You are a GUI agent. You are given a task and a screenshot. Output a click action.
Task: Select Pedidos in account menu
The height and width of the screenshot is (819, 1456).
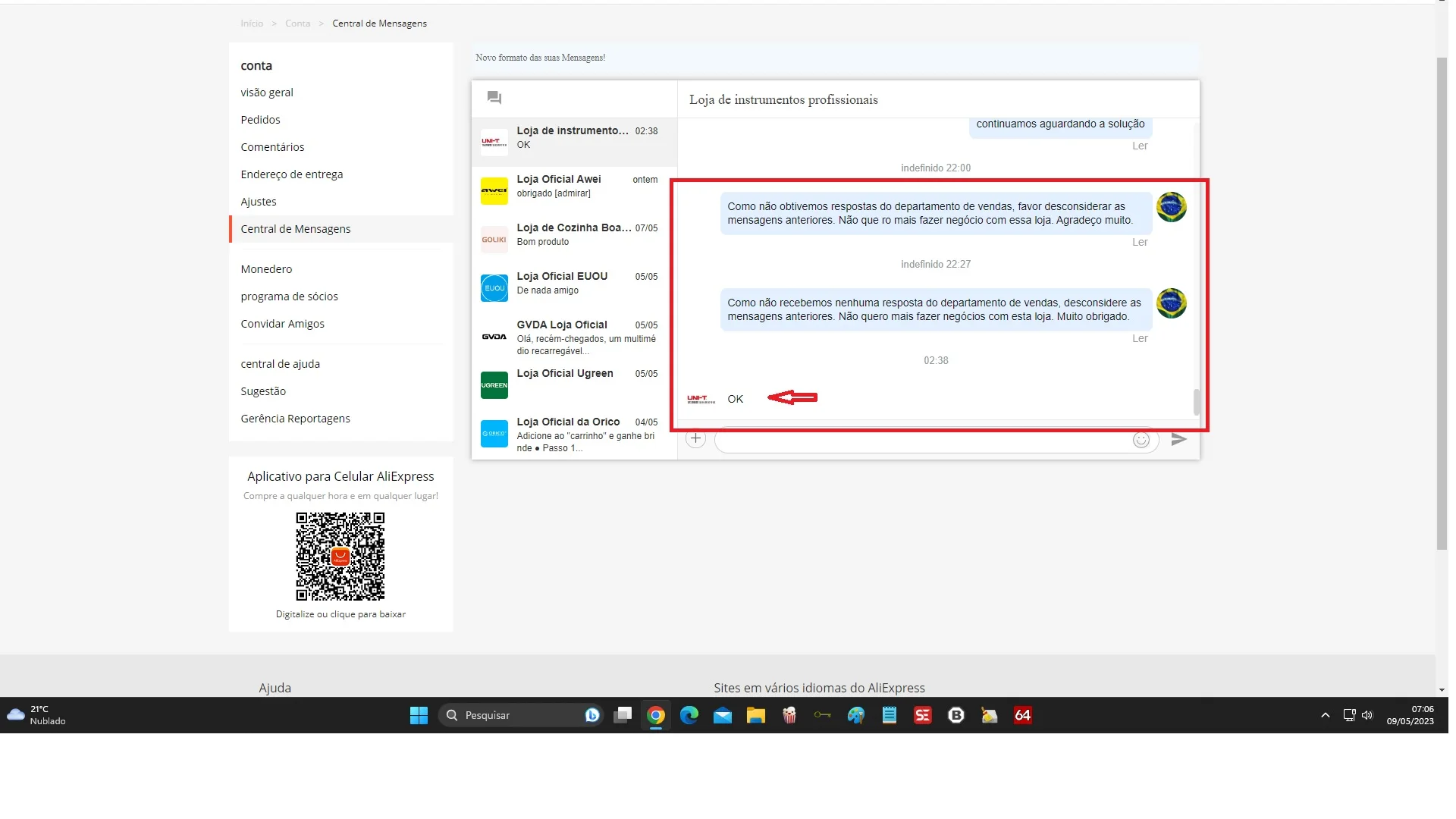260,120
